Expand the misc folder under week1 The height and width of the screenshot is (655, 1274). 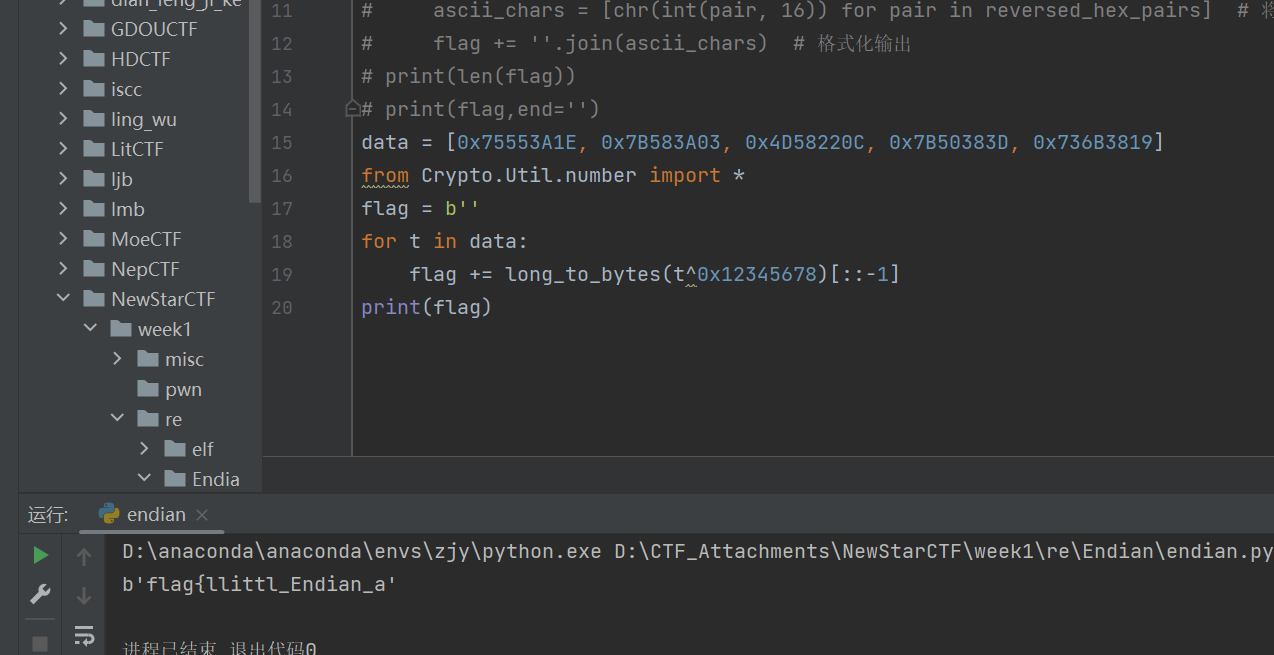coord(118,359)
